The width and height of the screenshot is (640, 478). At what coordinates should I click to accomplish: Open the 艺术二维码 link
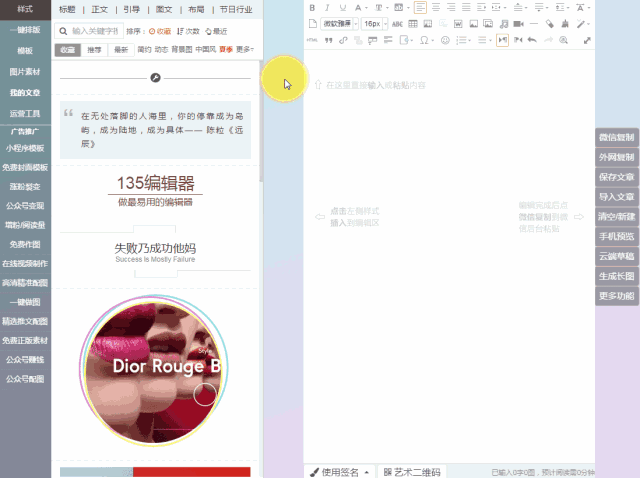(x=412, y=472)
